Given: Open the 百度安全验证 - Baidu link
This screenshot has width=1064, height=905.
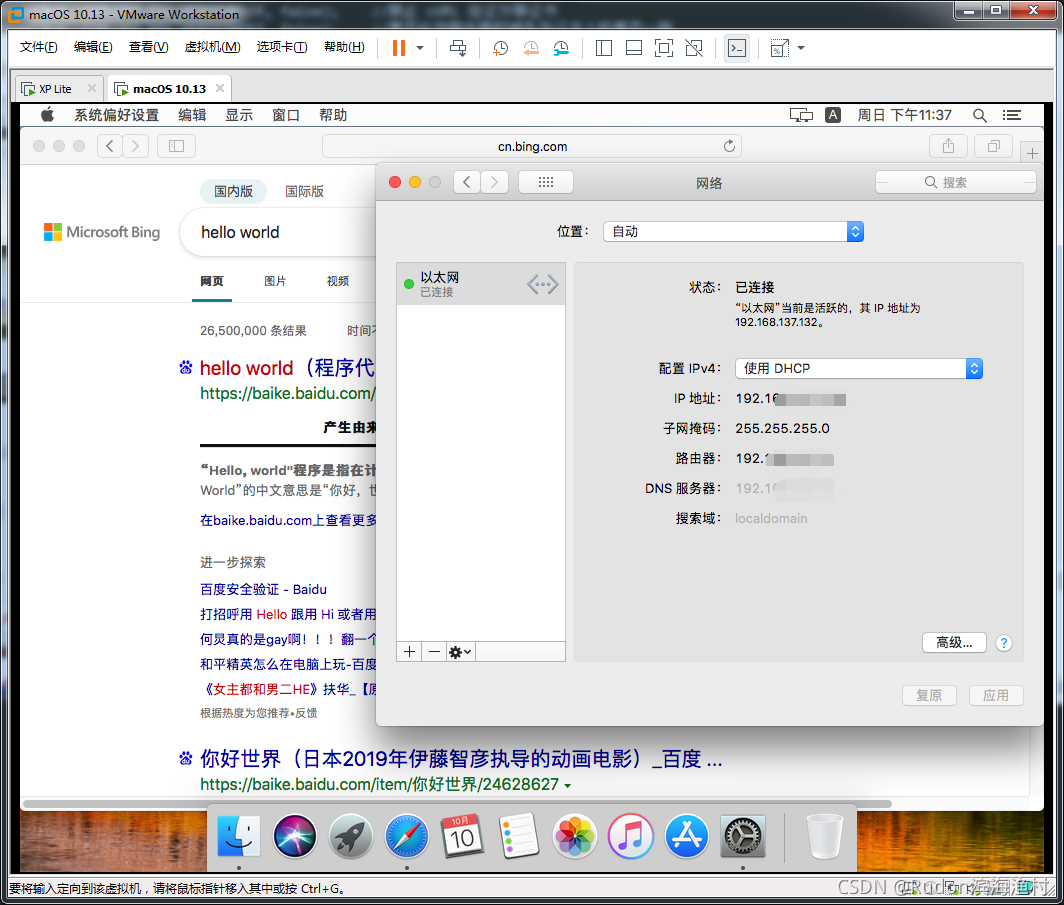Looking at the screenshot, I should (263, 589).
